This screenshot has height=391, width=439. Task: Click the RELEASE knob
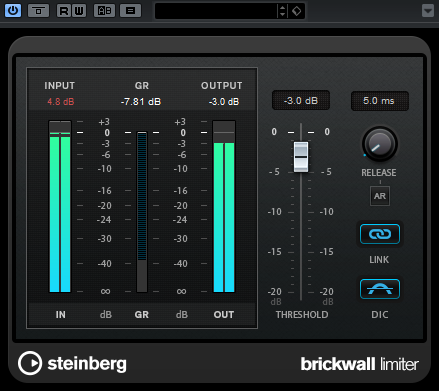380,144
